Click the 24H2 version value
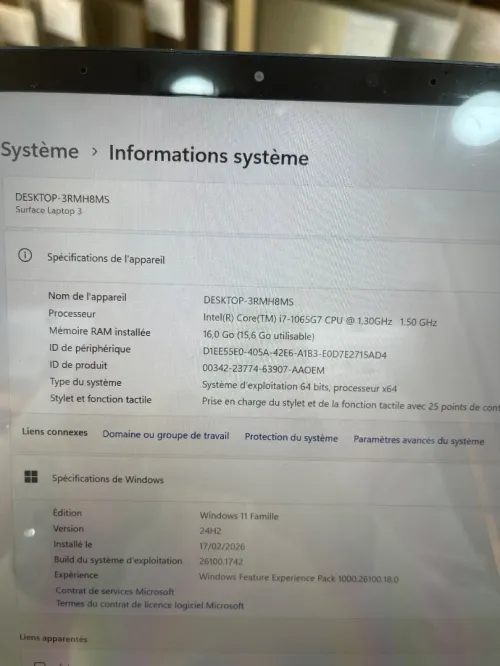Image resolution: width=500 pixels, height=666 pixels. coord(210,531)
